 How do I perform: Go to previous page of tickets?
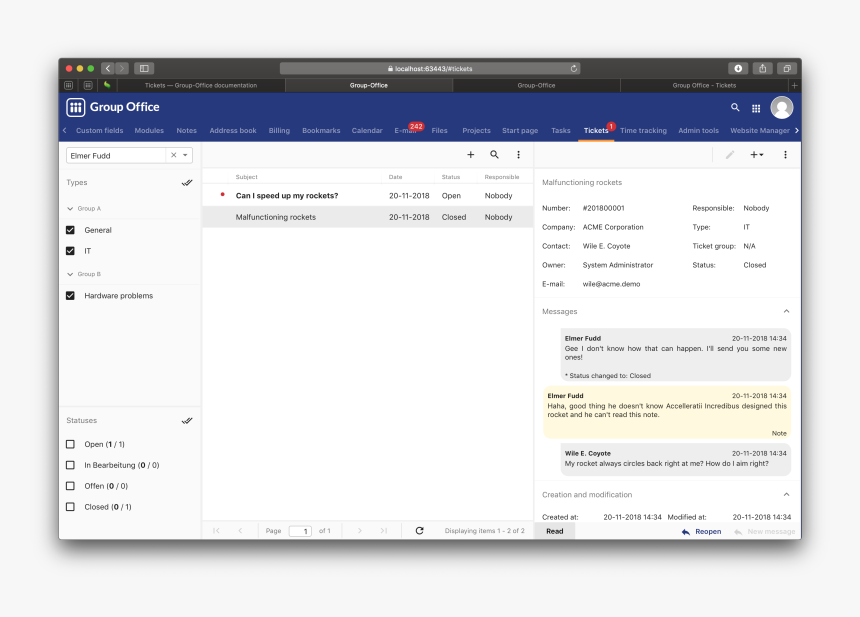coord(240,530)
